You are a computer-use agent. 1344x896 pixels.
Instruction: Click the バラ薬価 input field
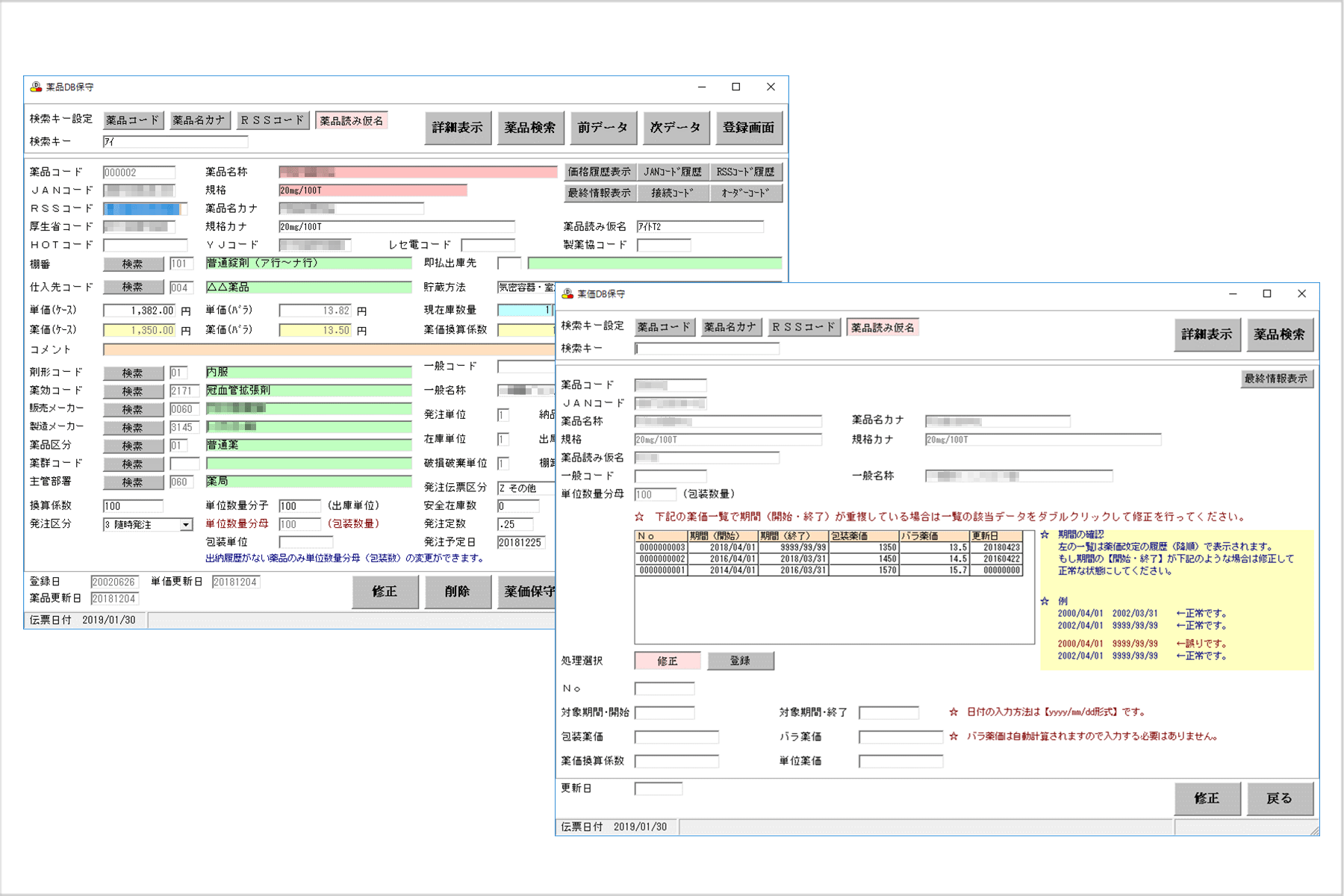(x=900, y=738)
